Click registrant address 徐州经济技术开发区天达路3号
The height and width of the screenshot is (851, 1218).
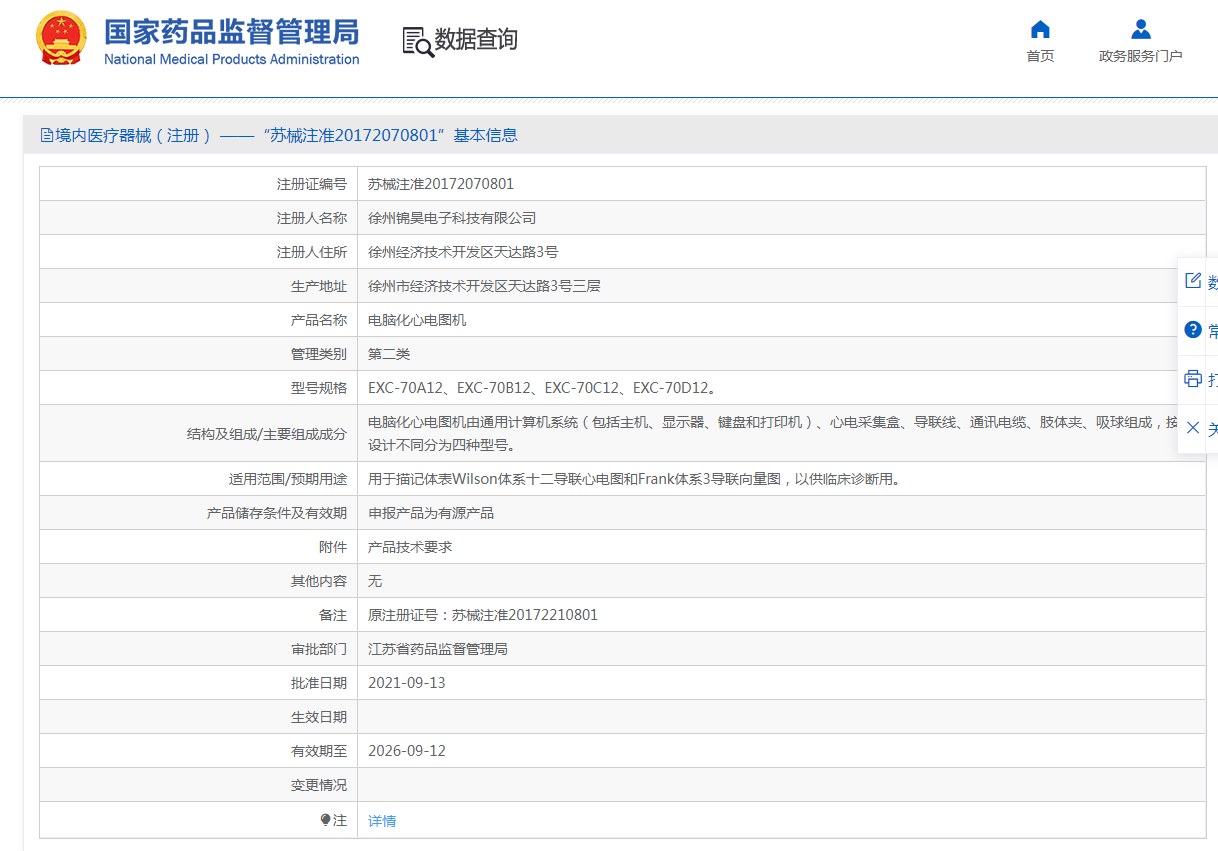tap(463, 252)
